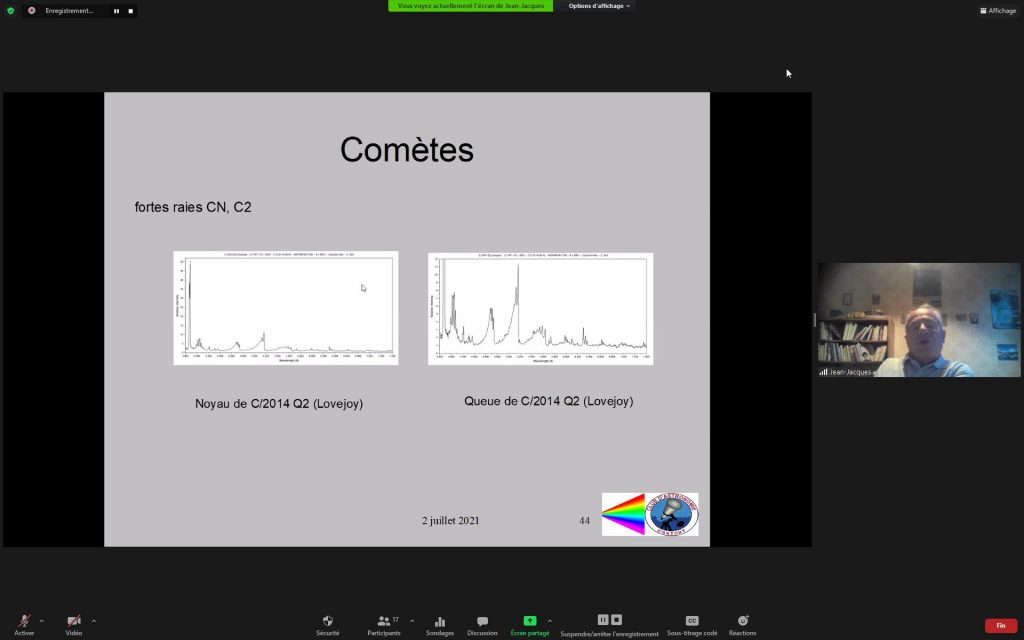Unmute microphone with Activer
The image size is (1024, 640).
coord(24,625)
